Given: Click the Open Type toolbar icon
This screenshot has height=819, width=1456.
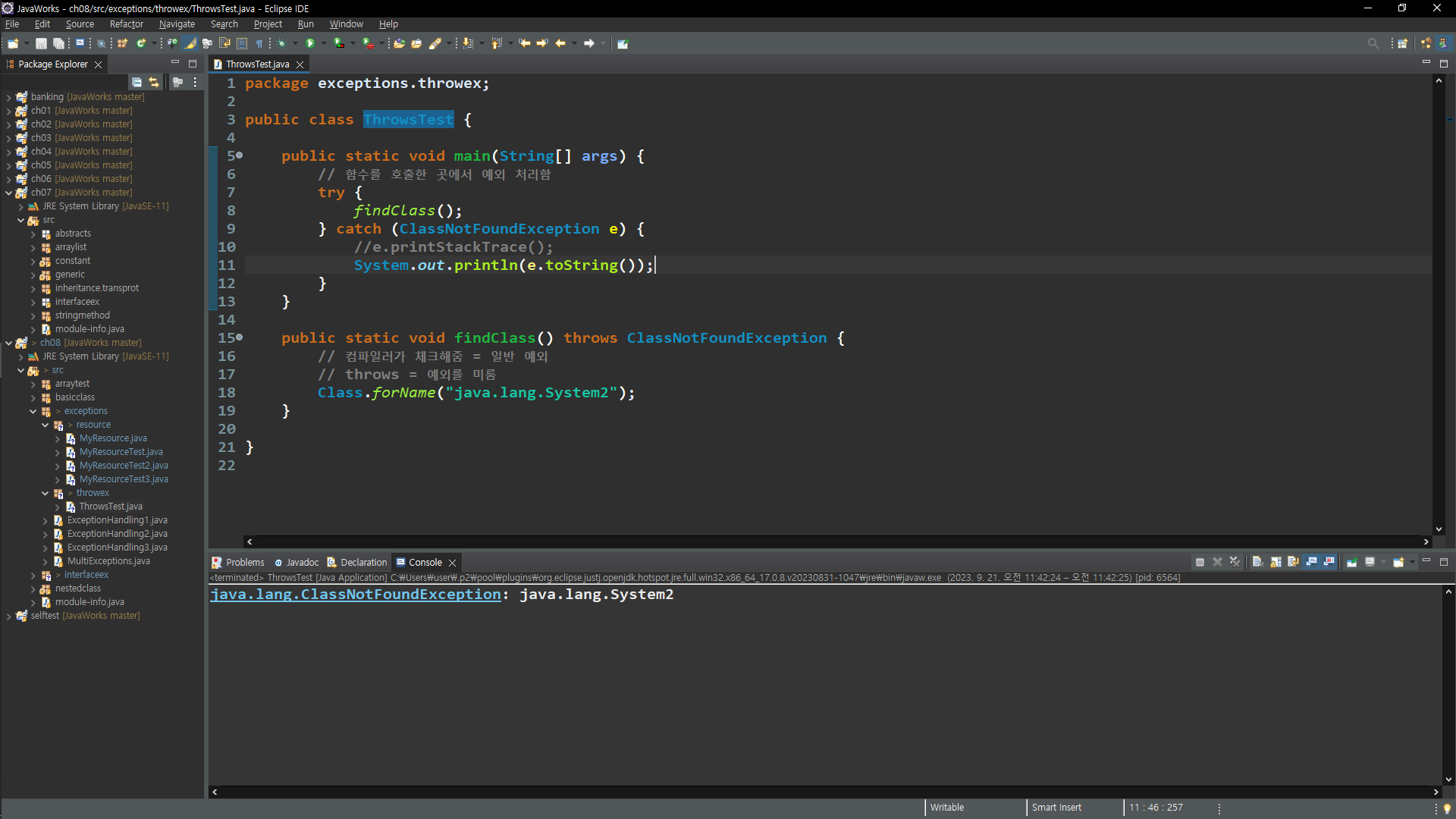Looking at the screenshot, I should pyautogui.click(x=398, y=43).
